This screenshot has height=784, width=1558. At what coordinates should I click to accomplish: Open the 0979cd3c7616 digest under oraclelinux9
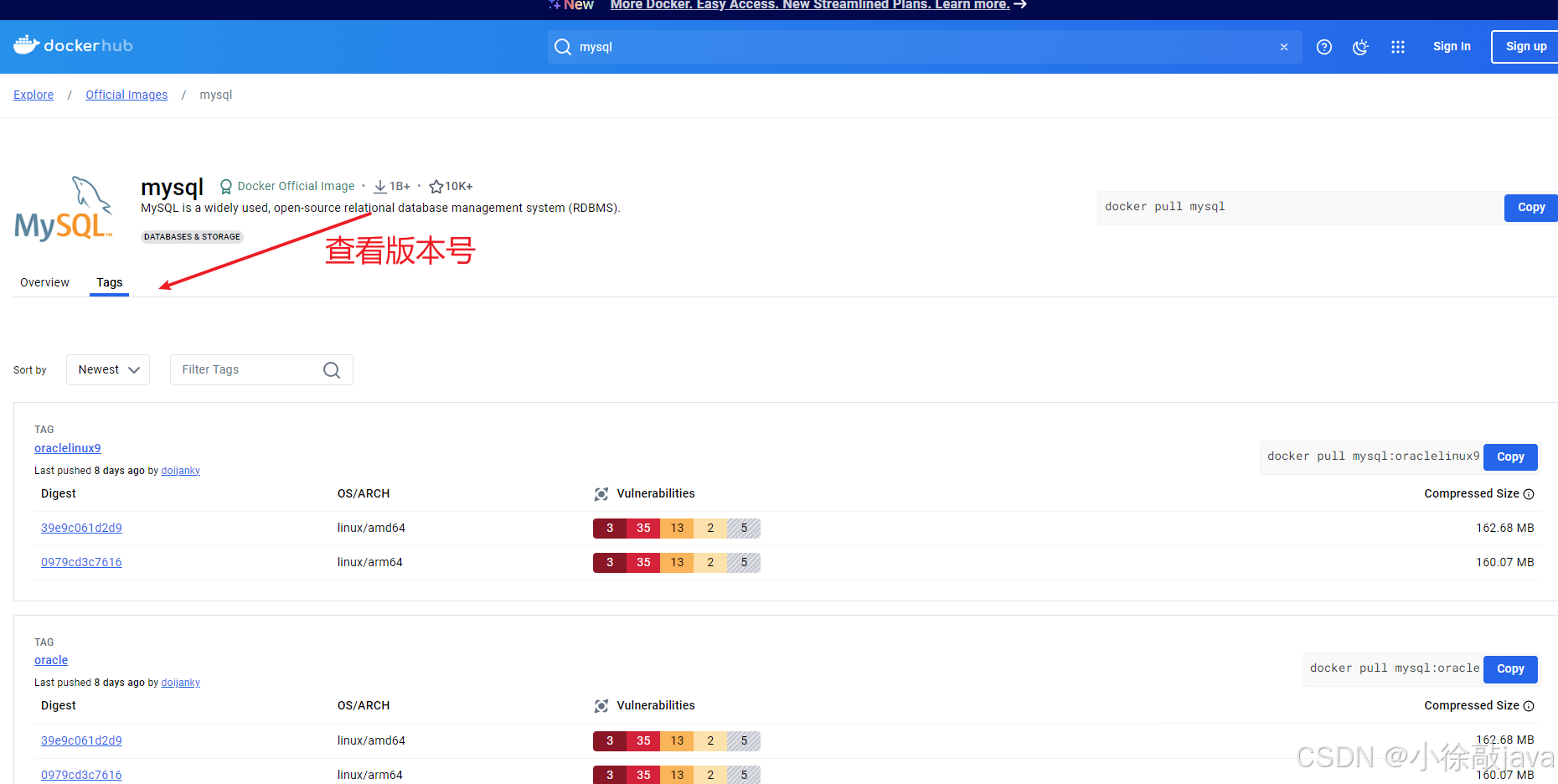point(81,562)
